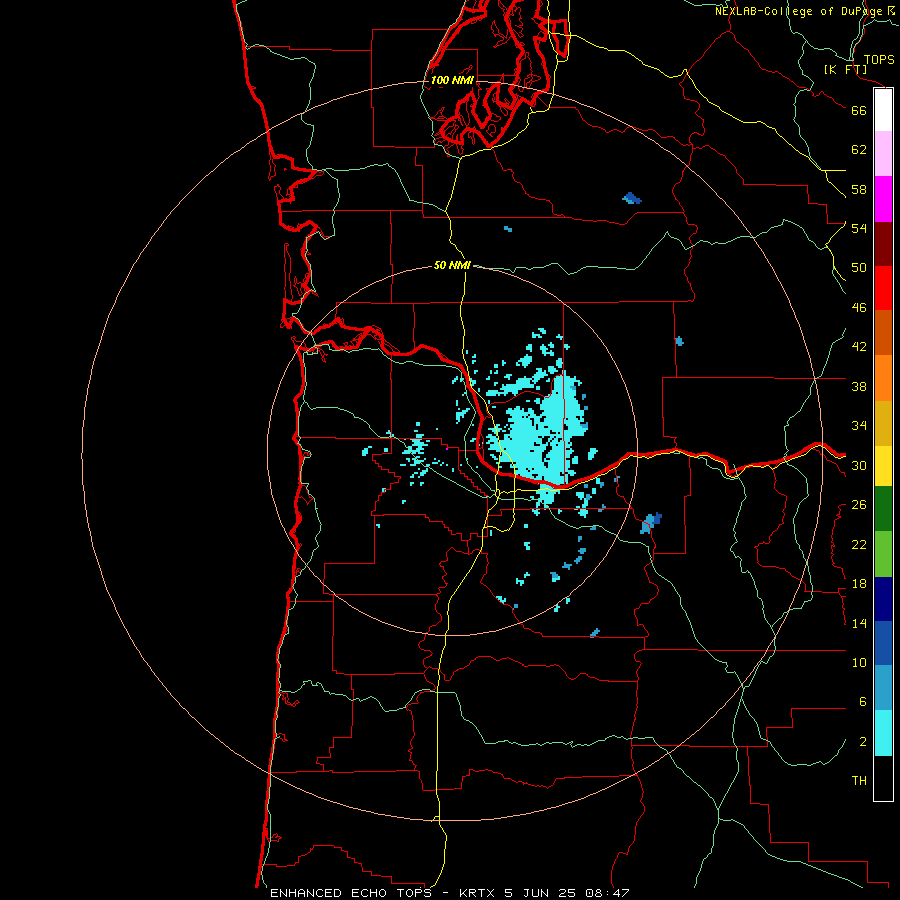Pick the cyan legend swatch near 2
The image size is (900, 900).
pos(883,733)
